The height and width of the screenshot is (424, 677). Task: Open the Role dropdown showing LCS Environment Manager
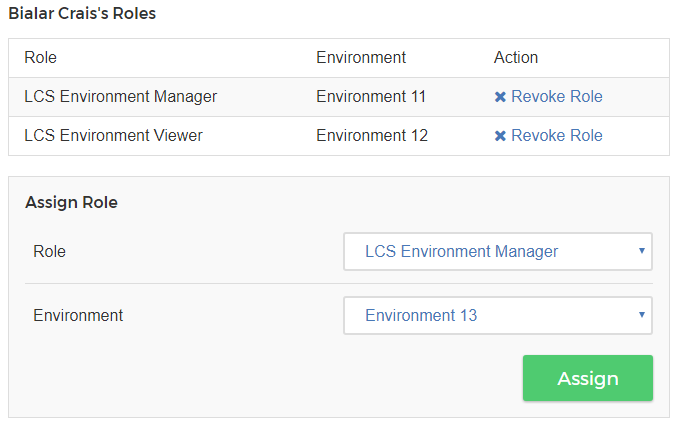point(498,252)
